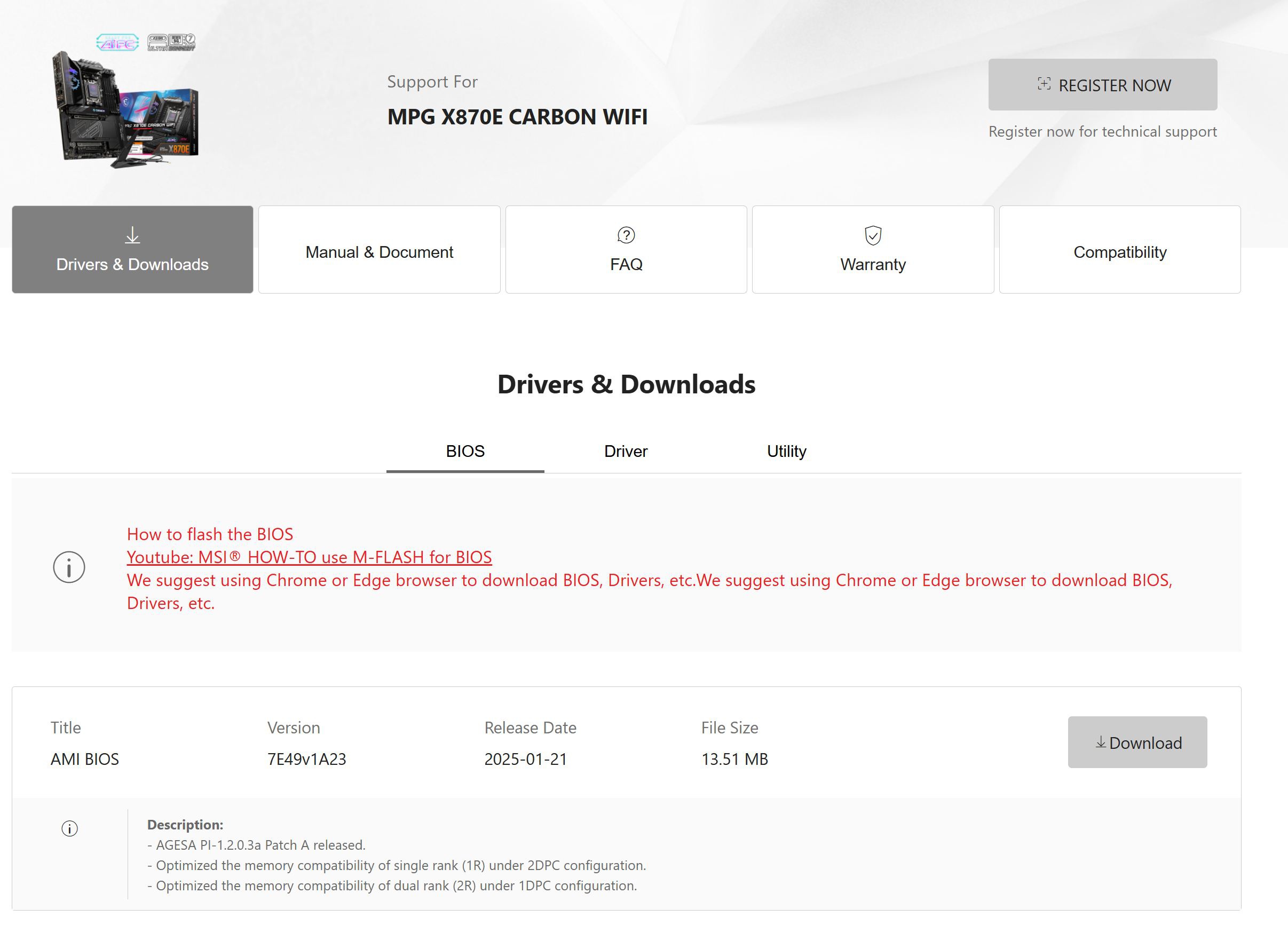Click the download arrow icon on Drivers & Downloads card

click(132, 234)
